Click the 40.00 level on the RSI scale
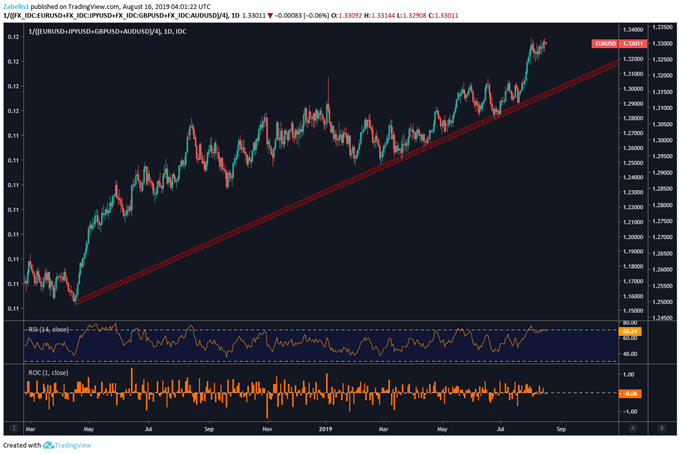Image resolution: width=680 pixels, height=454 pixels. [x=630, y=354]
